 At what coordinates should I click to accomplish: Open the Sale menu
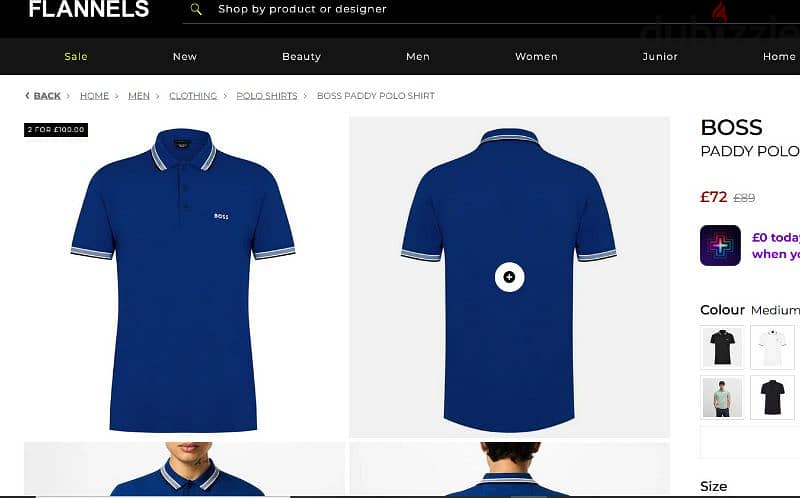pos(76,57)
